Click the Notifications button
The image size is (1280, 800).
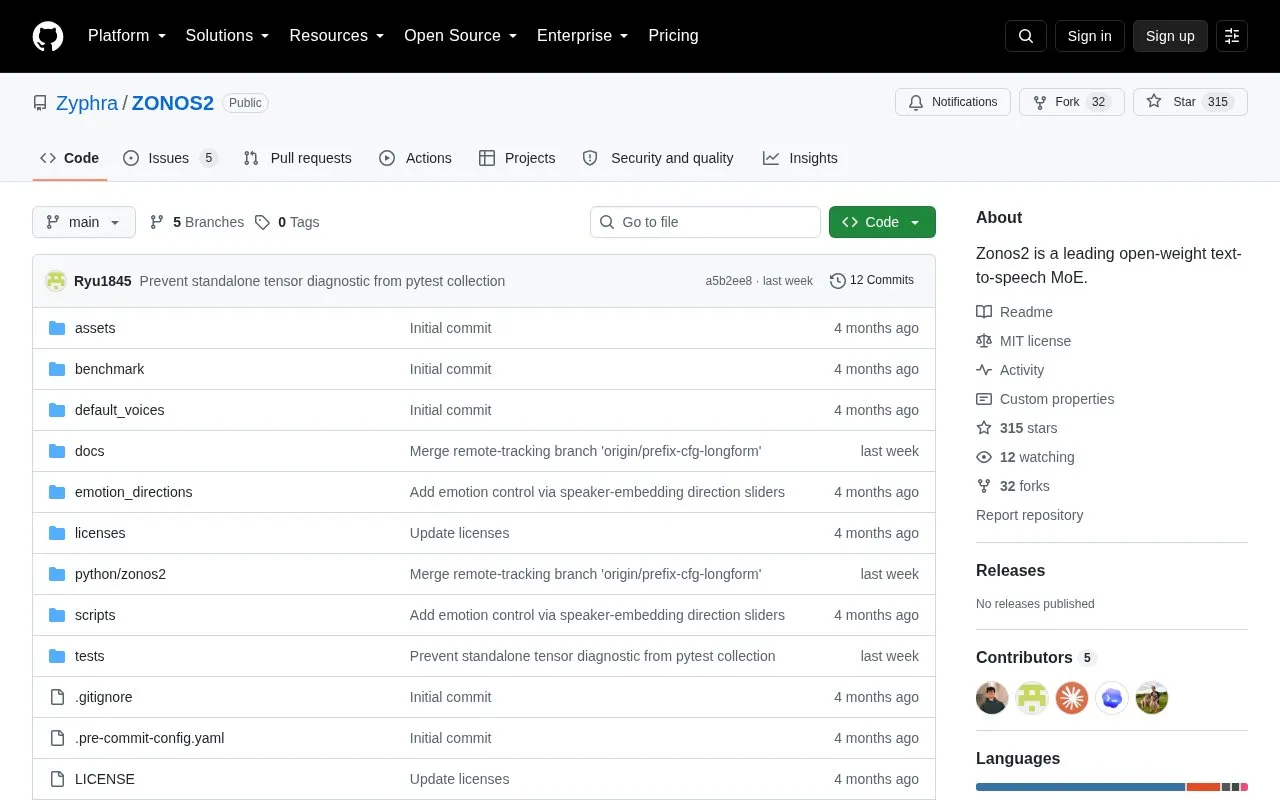coord(953,102)
